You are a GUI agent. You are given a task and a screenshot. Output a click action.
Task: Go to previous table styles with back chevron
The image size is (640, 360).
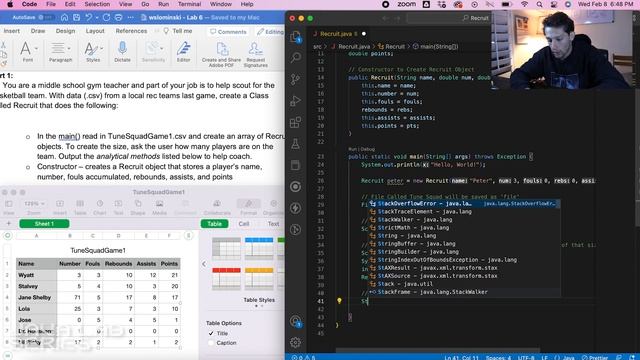(204, 264)
